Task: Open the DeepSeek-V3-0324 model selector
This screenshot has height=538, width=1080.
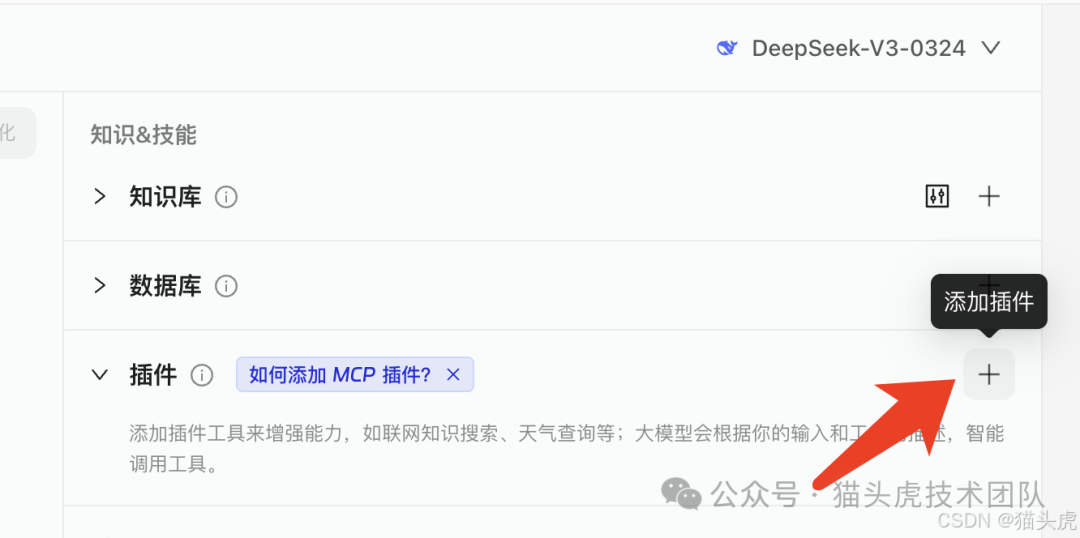Action: click(858, 48)
